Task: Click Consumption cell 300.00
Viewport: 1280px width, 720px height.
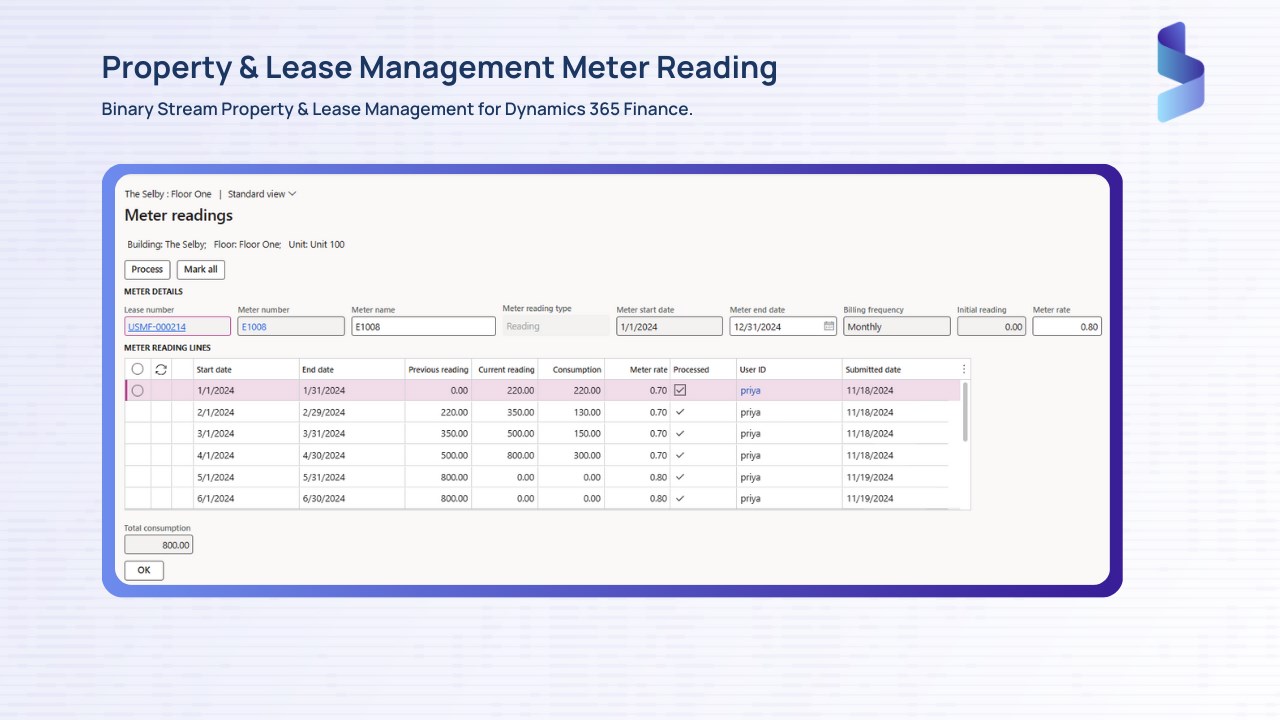Action: coord(571,455)
